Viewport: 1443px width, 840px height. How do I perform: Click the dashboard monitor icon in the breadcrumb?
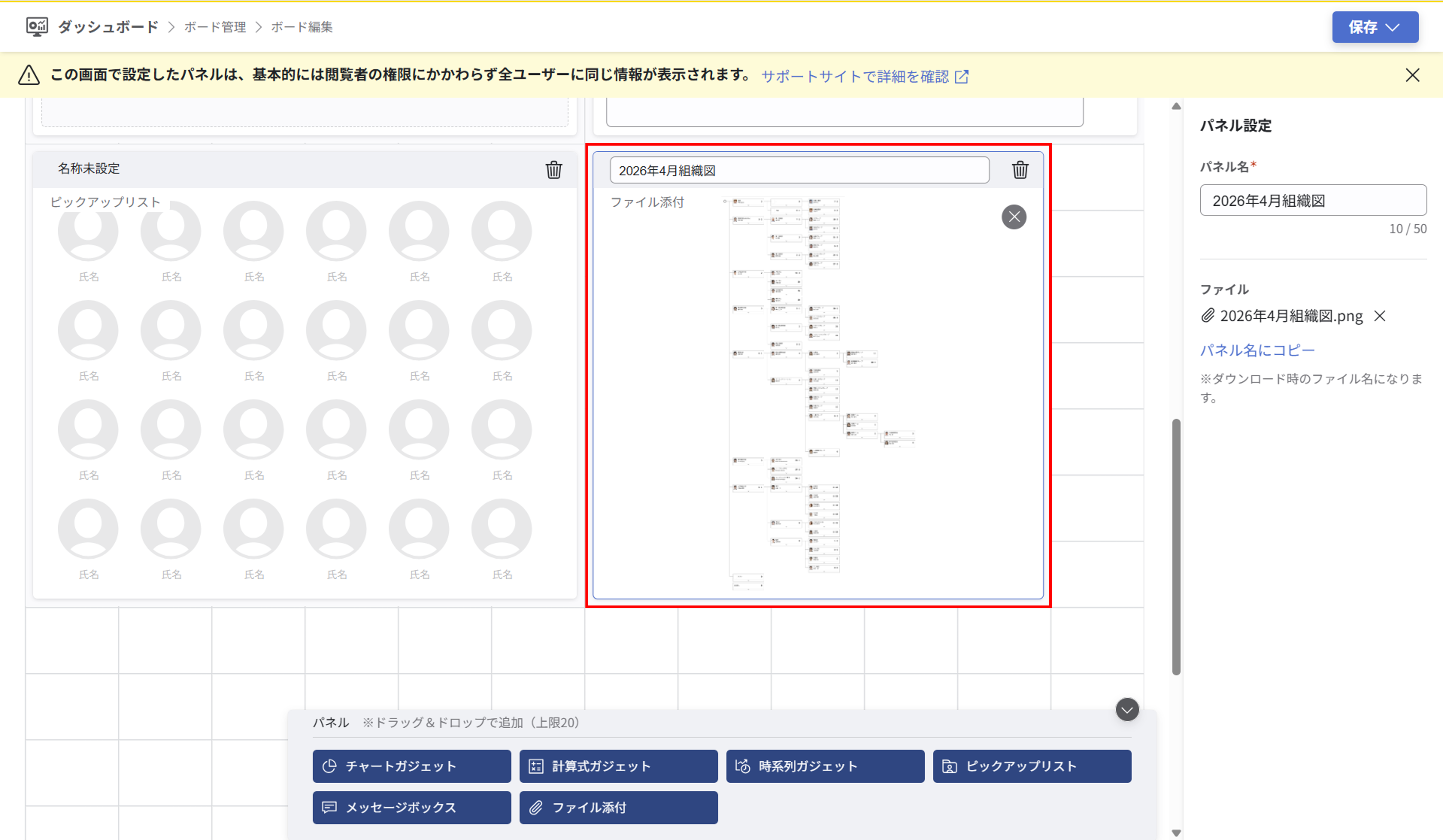tap(37, 27)
